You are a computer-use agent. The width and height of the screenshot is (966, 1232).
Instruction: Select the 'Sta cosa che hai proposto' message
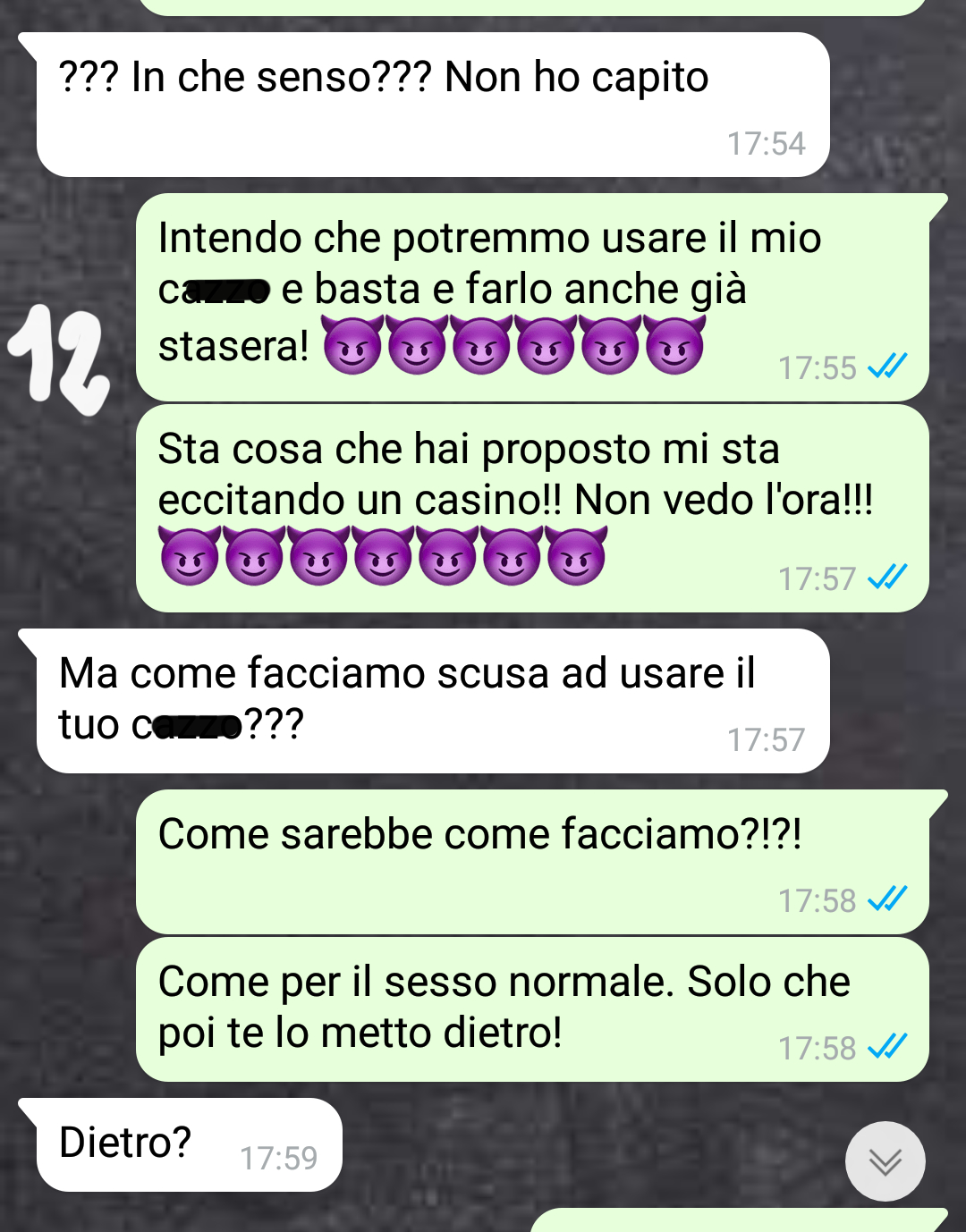(532, 508)
